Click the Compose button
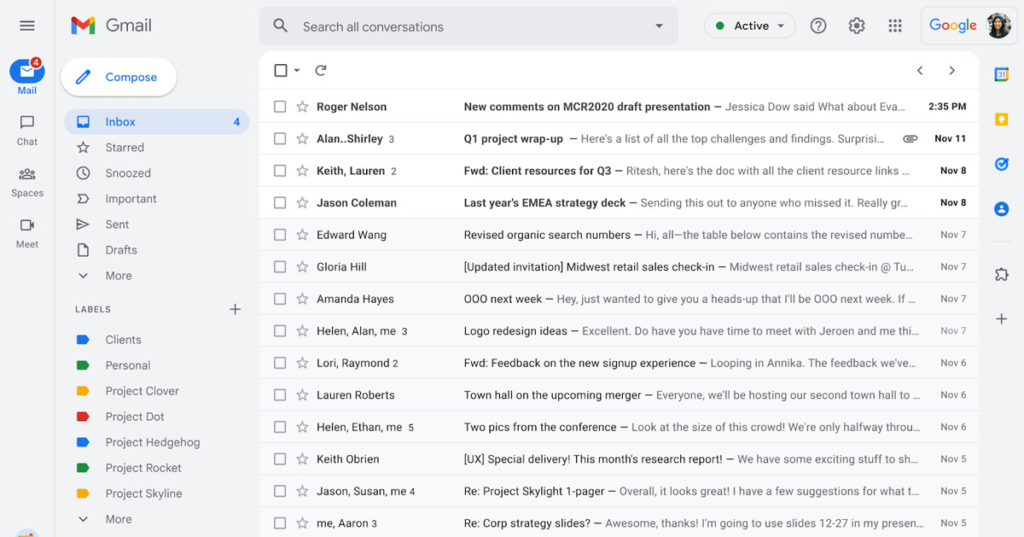 (118, 77)
